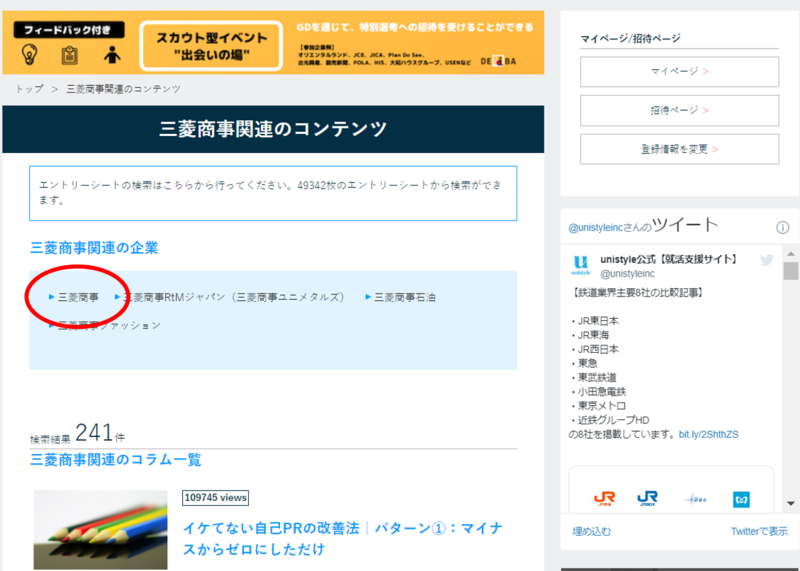Open the マイページ button
Viewport: 800px width, 571px height.
[x=679, y=72]
